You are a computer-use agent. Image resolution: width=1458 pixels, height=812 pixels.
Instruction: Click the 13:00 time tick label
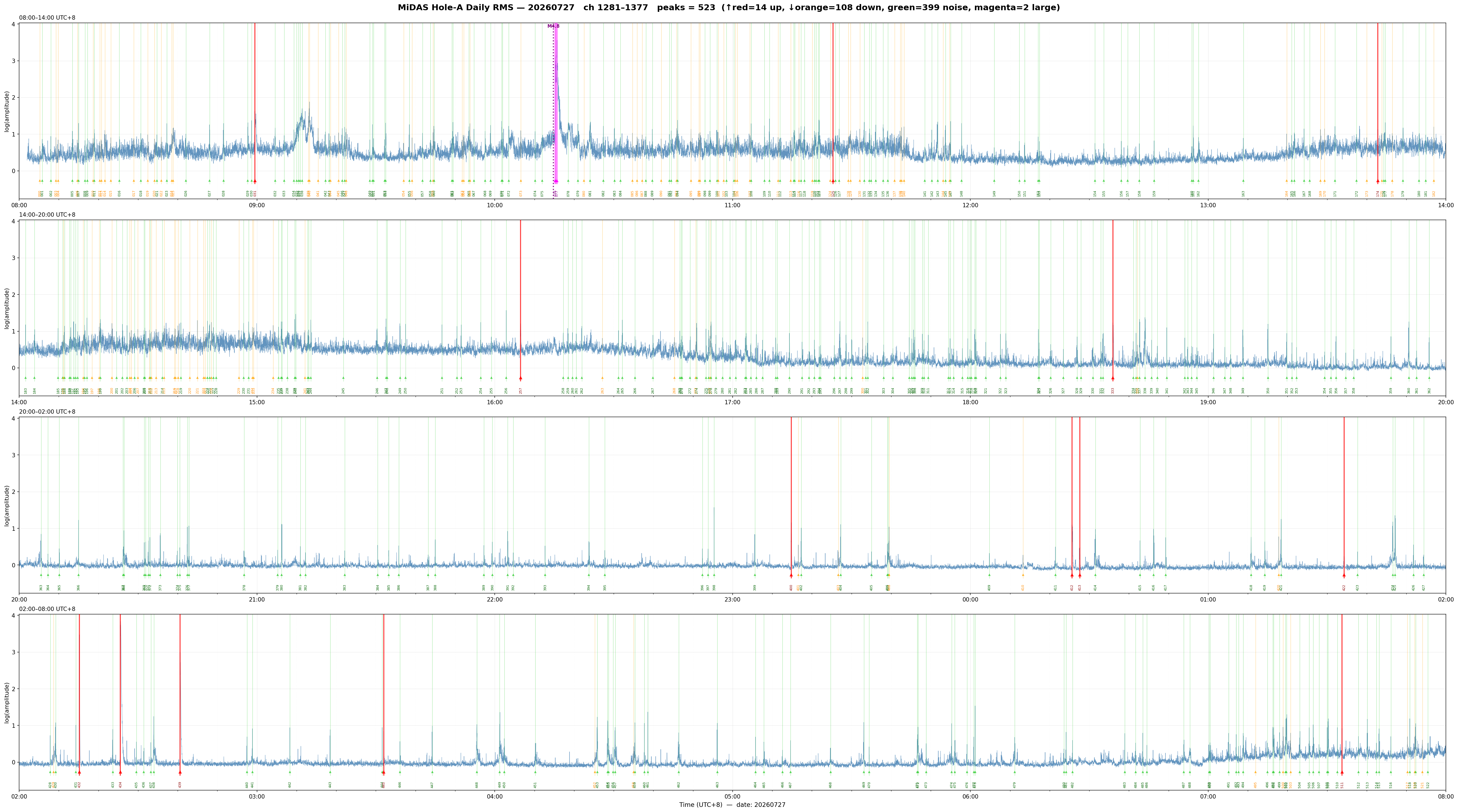pyautogui.click(x=1208, y=205)
